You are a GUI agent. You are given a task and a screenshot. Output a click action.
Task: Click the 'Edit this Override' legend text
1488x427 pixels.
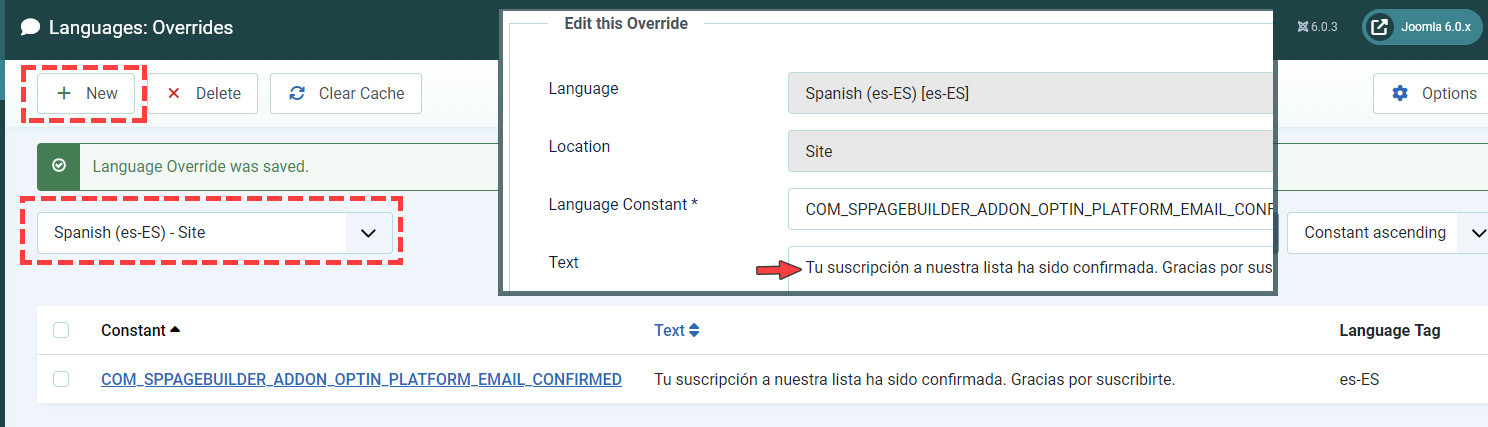point(626,23)
